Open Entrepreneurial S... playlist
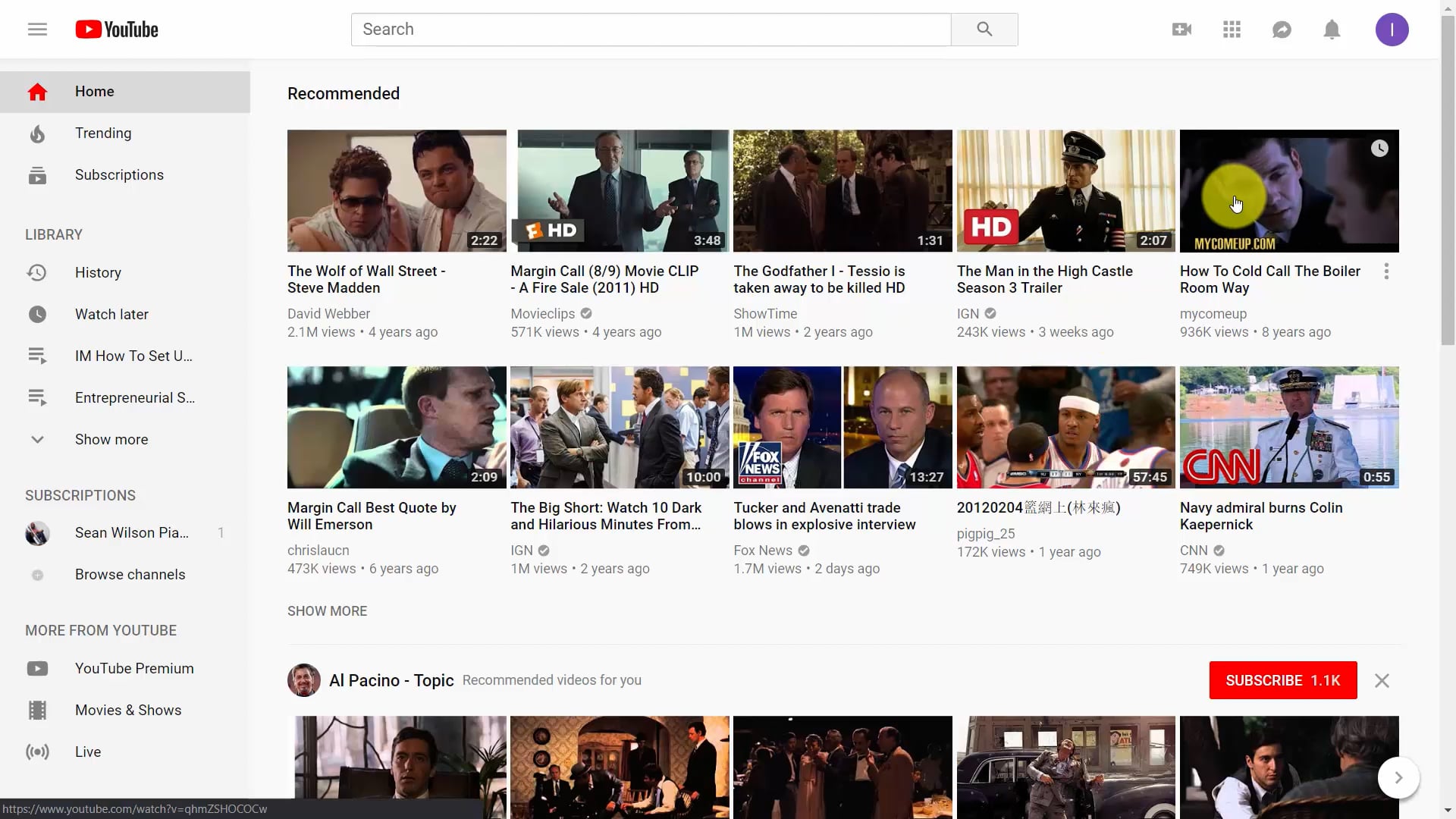1456x819 pixels. pos(125,397)
